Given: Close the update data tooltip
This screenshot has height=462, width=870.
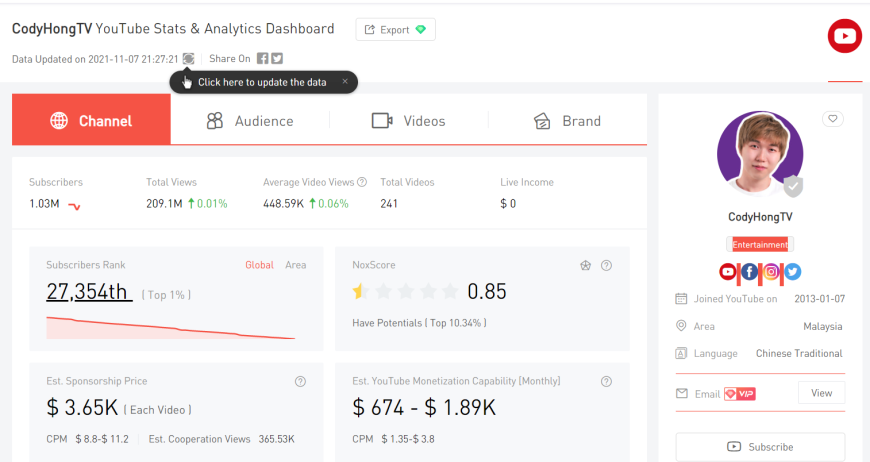Looking at the screenshot, I should pos(345,82).
